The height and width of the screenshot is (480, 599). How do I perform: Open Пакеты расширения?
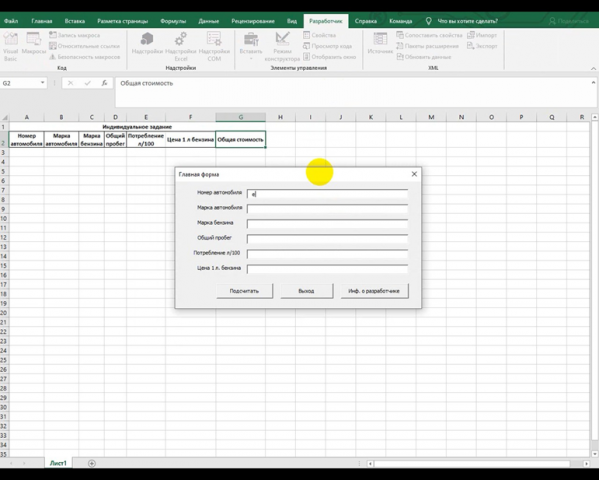[427, 46]
